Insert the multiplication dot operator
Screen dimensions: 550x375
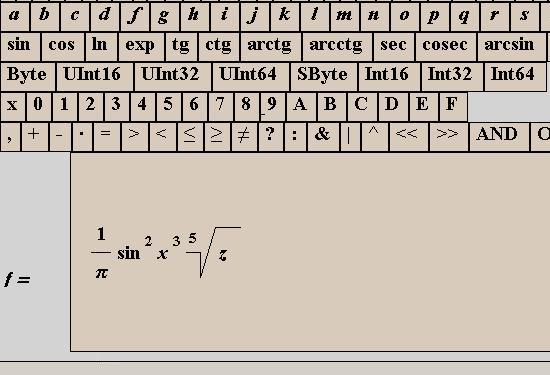tap(82, 137)
